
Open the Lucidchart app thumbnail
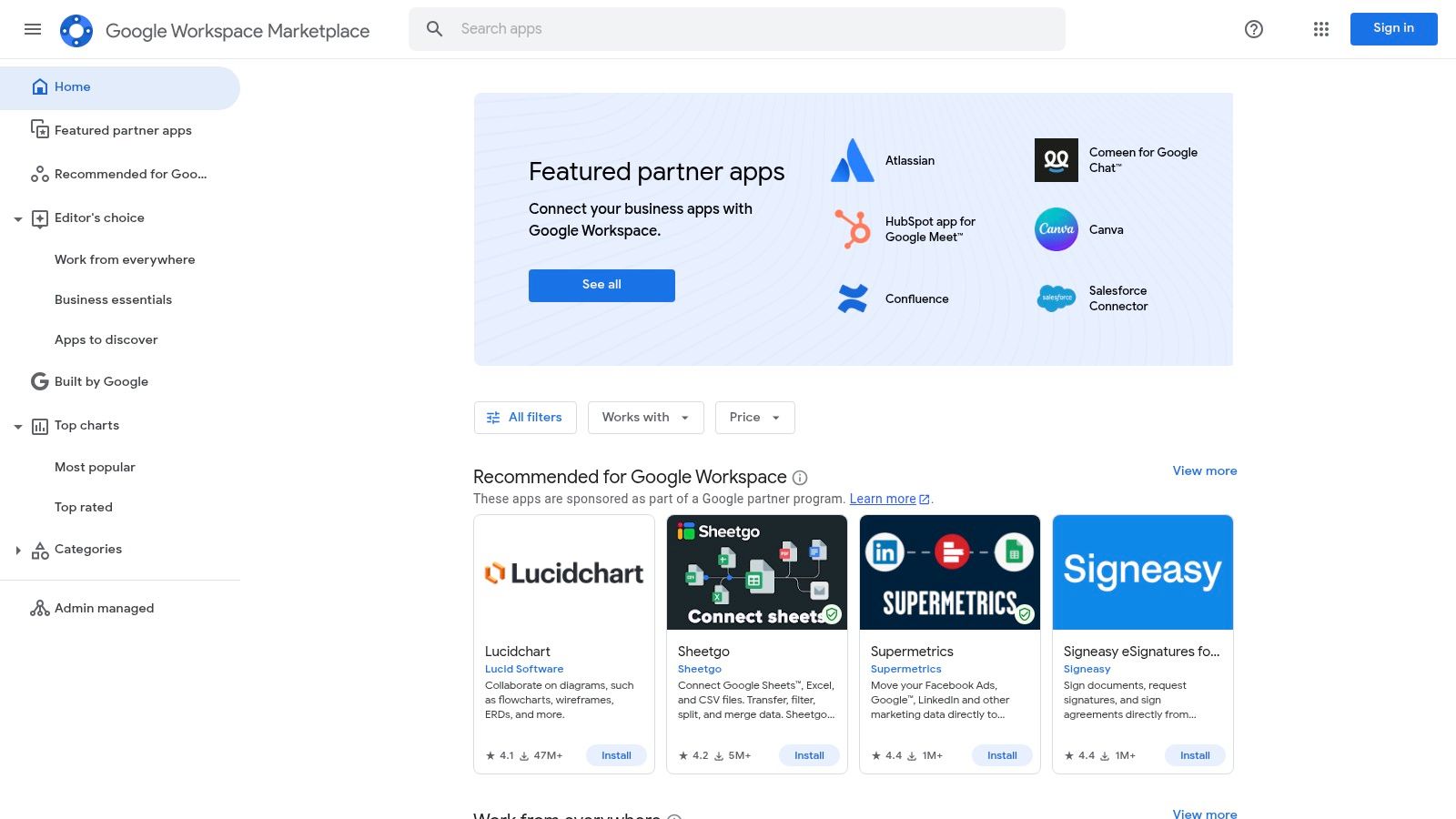coord(564,572)
